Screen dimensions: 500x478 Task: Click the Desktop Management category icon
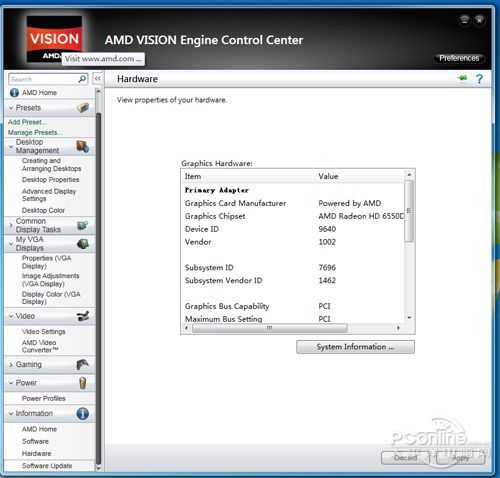82,147
